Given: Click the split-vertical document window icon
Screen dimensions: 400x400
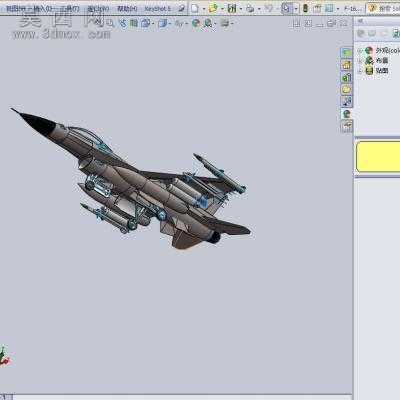Looking at the screenshot, I should coord(295,23).
